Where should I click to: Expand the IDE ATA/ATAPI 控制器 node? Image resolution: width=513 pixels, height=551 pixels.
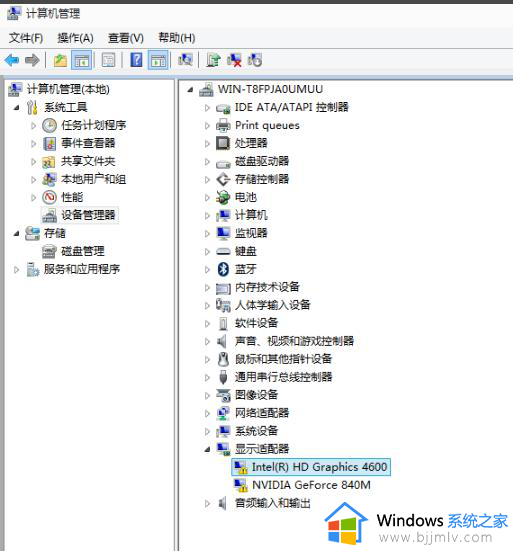207,108
